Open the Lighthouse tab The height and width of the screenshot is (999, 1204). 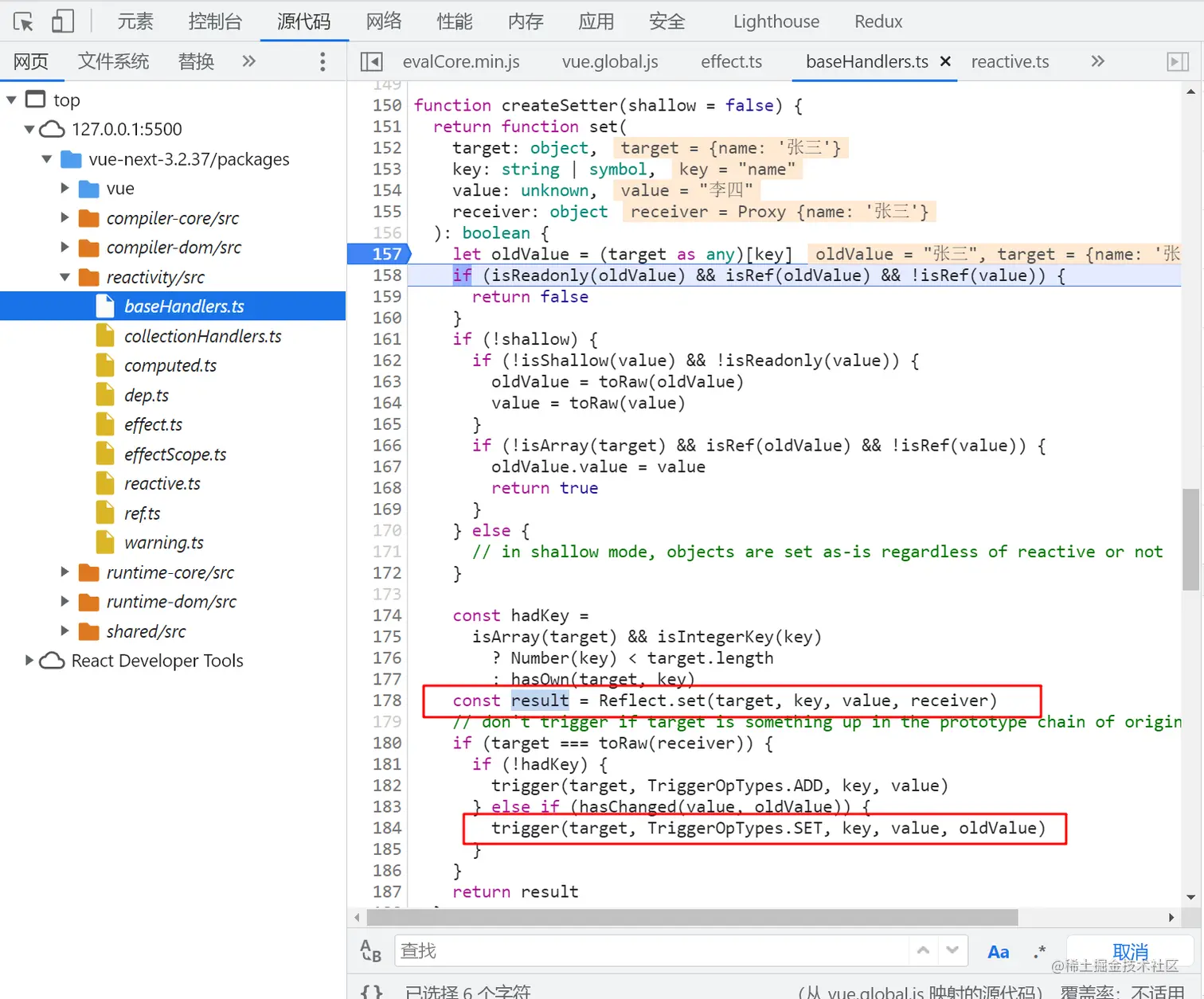tap(776, 21)
